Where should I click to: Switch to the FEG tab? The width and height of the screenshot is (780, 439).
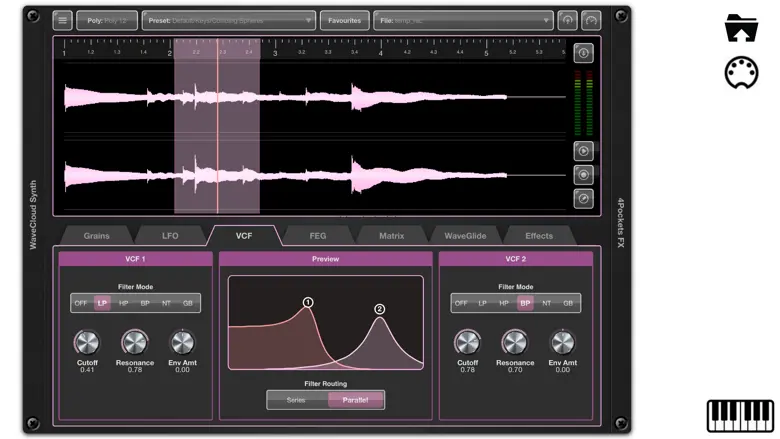pyautogui.click(x=318, y=236)
